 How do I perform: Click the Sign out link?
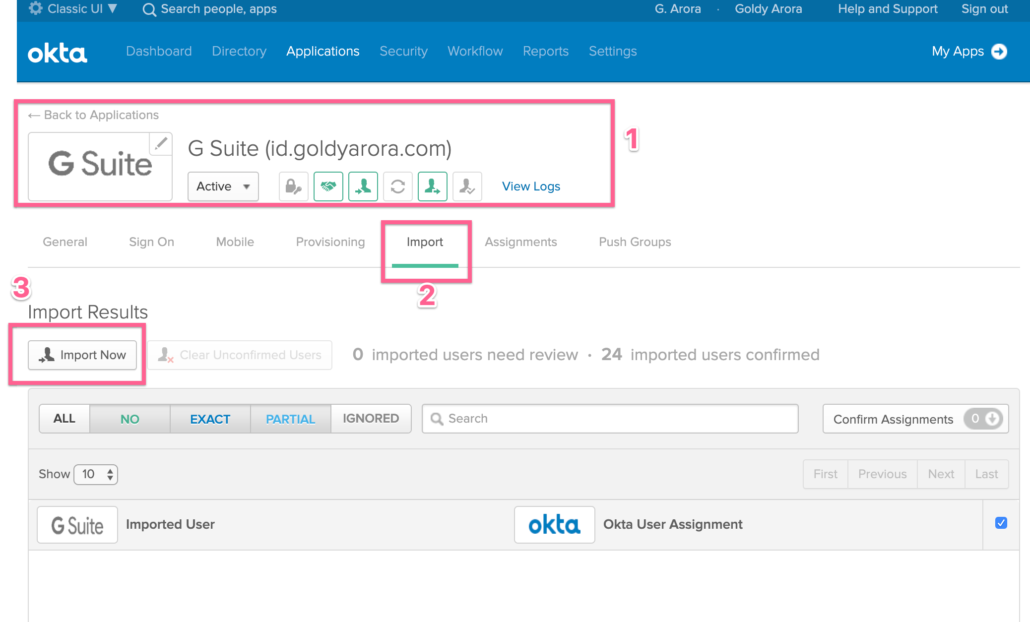pos(984,9)
